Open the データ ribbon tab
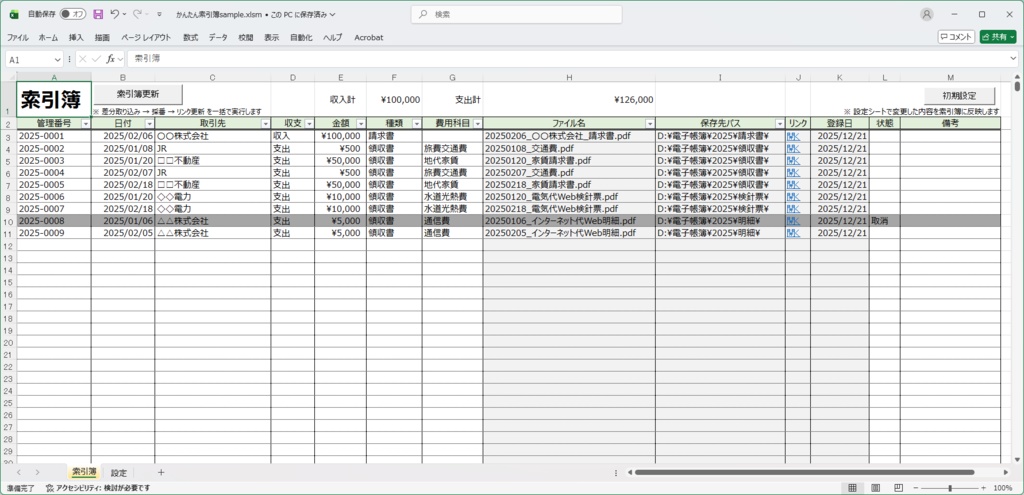 click(218, 38)
